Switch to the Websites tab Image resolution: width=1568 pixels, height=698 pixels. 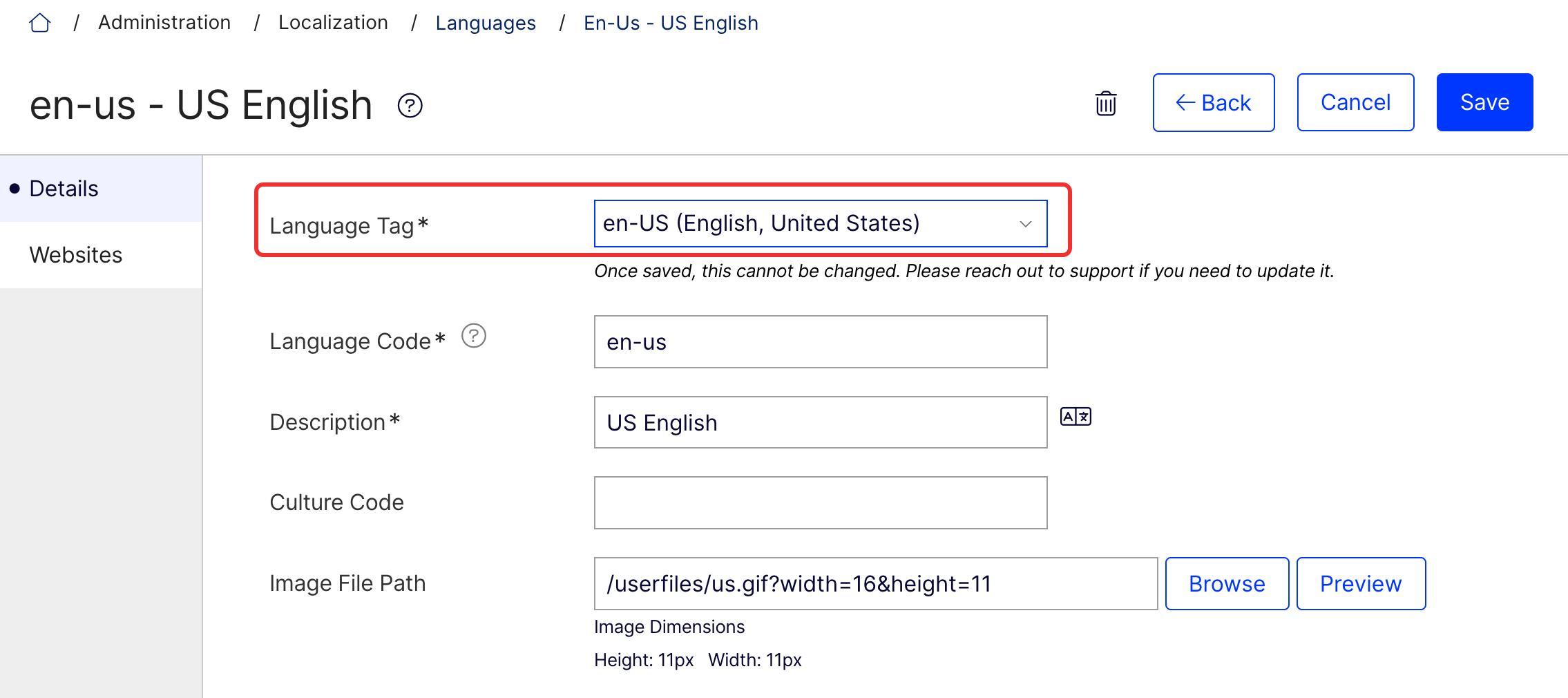tap(76, 254)
